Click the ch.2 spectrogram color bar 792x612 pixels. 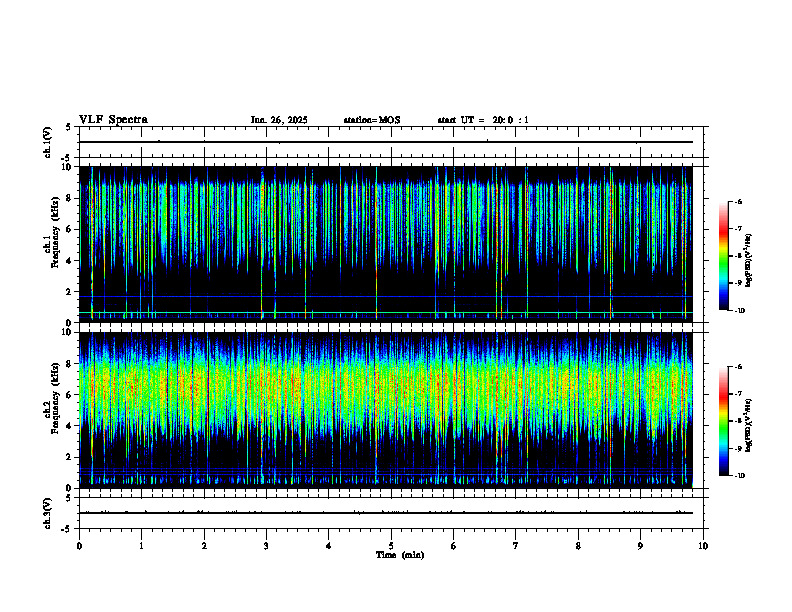pos(723,421)
